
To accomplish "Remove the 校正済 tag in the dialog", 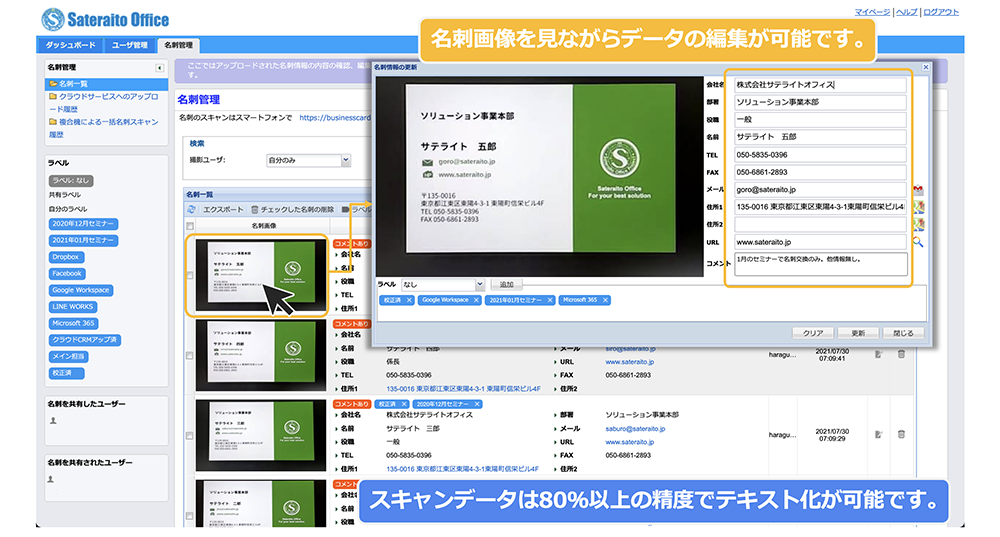I will [x=409, y=300].
